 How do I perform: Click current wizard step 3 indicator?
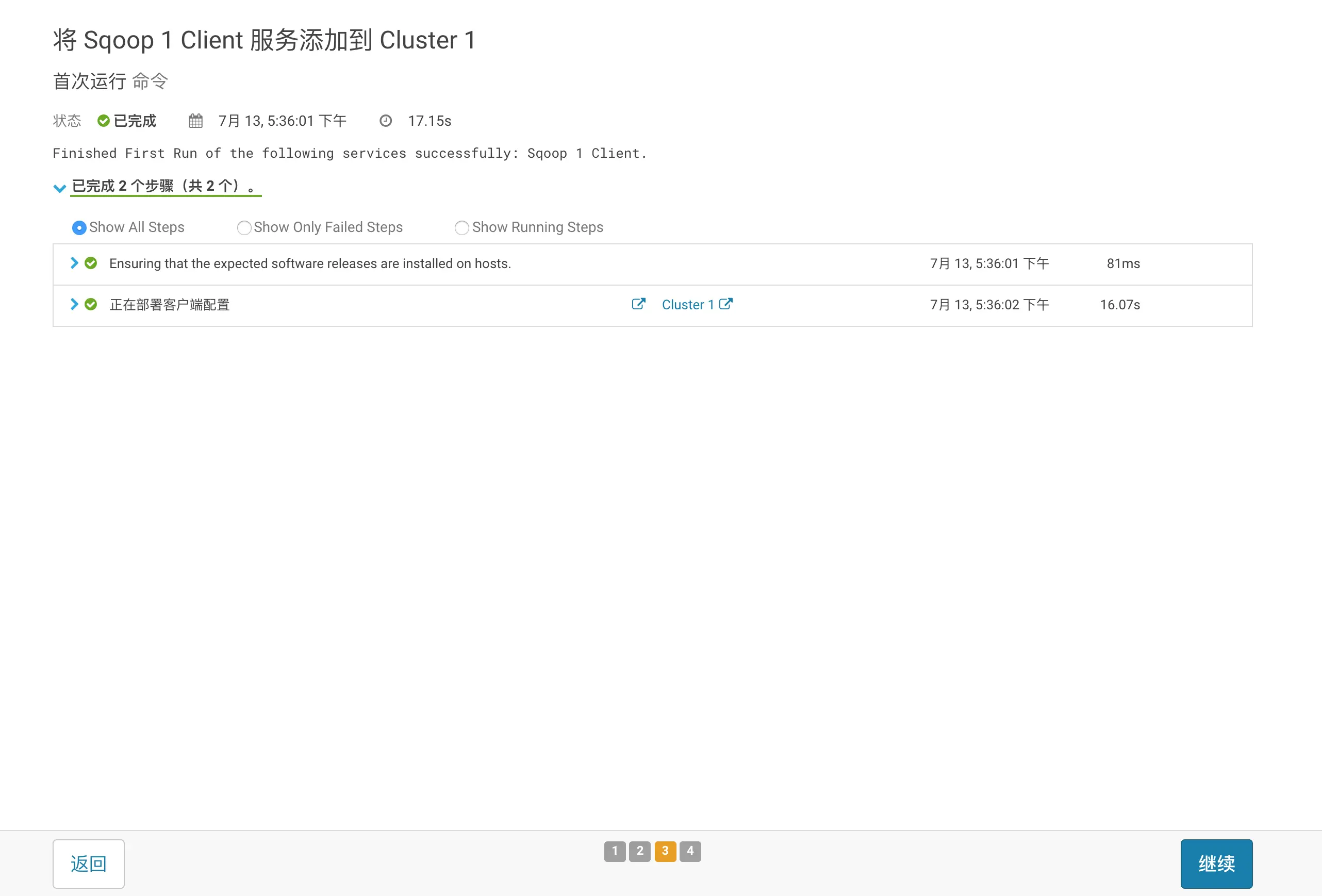pos(665,851)
